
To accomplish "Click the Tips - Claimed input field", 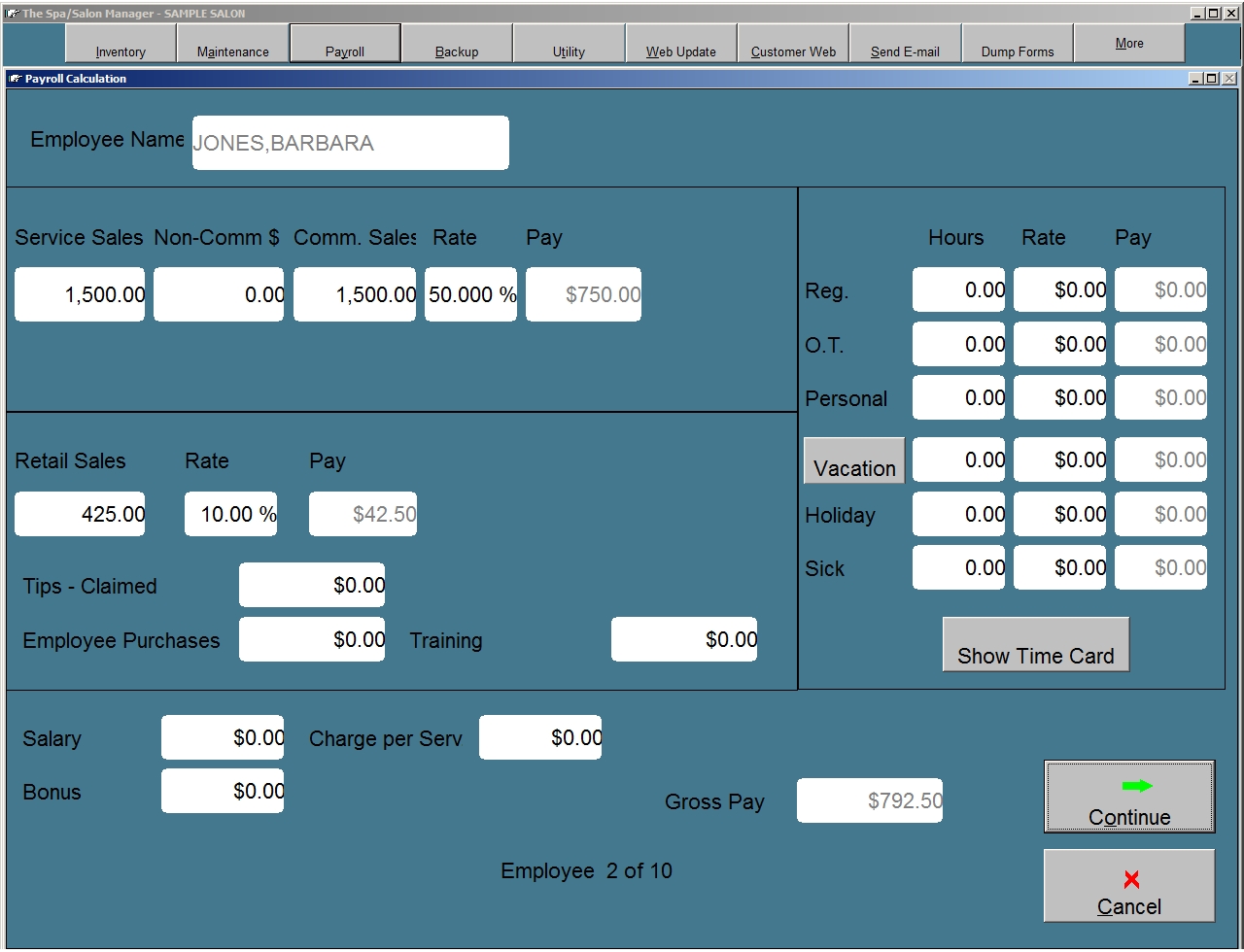I will 312,585.
